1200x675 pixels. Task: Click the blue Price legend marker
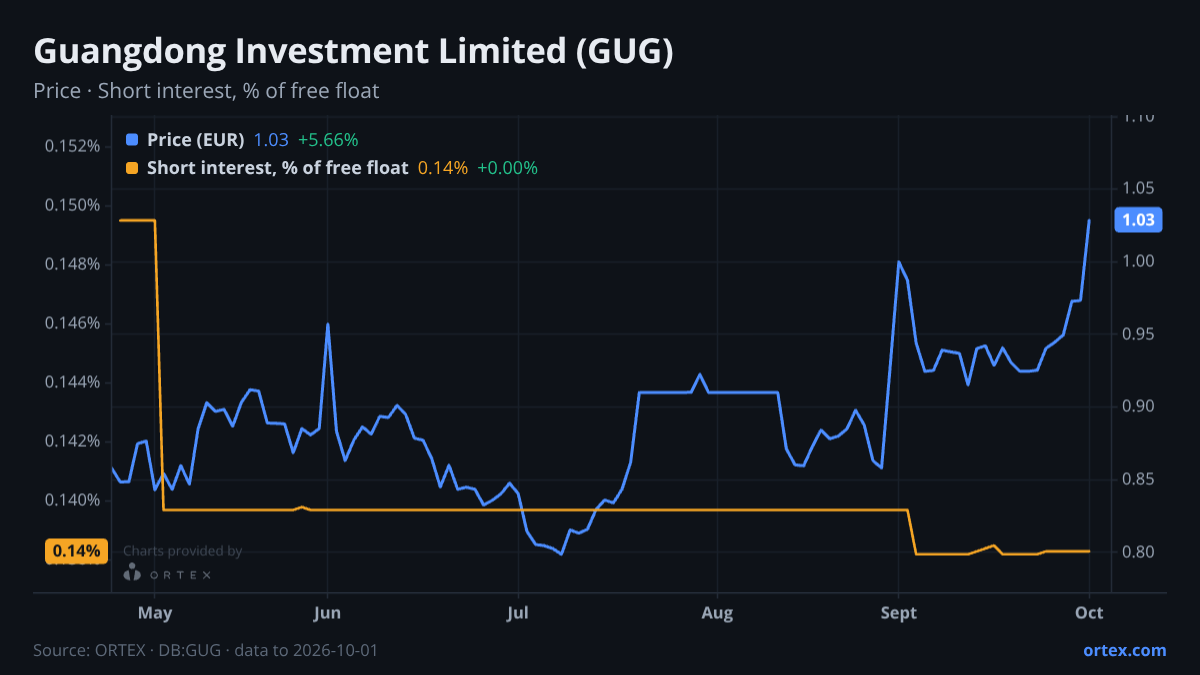coord(132,140)
